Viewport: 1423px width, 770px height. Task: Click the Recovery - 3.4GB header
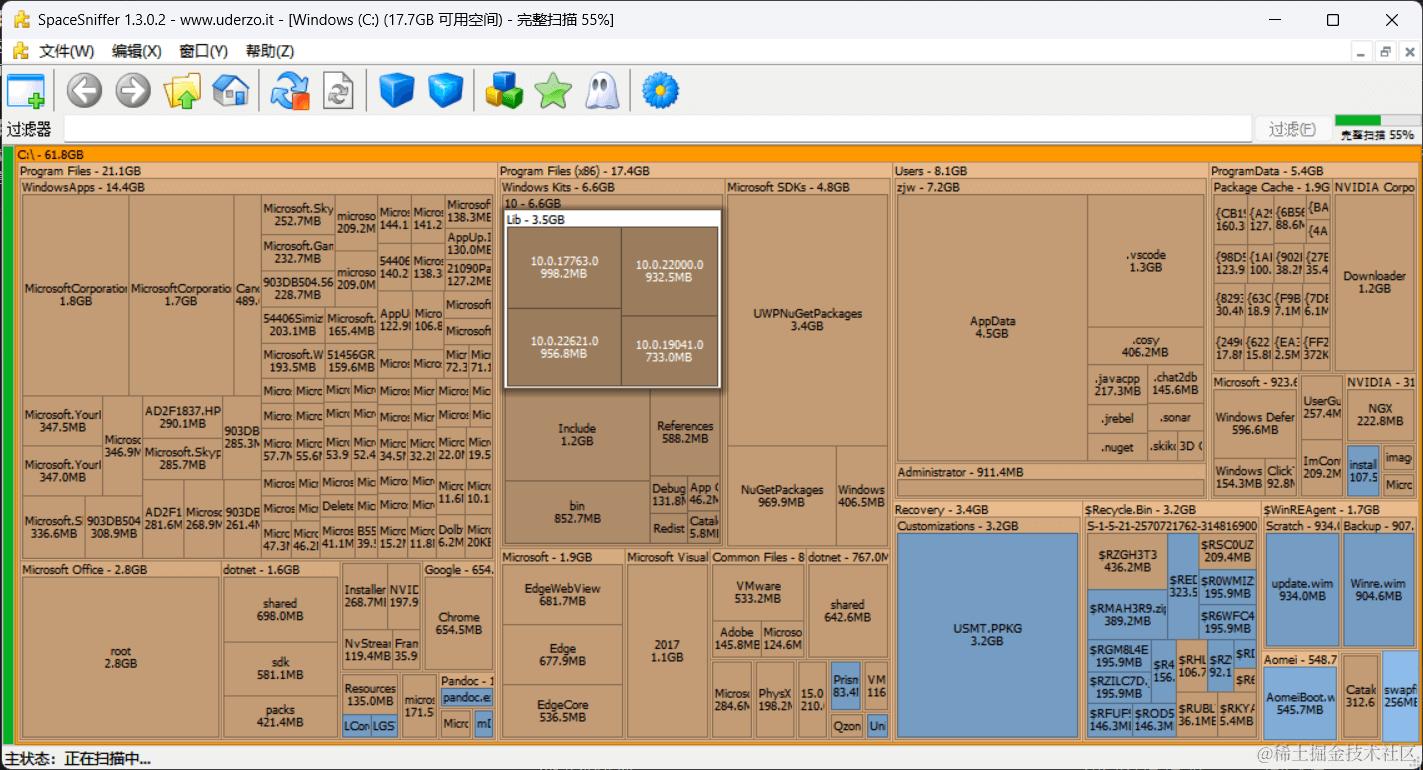tap(986, 510)
